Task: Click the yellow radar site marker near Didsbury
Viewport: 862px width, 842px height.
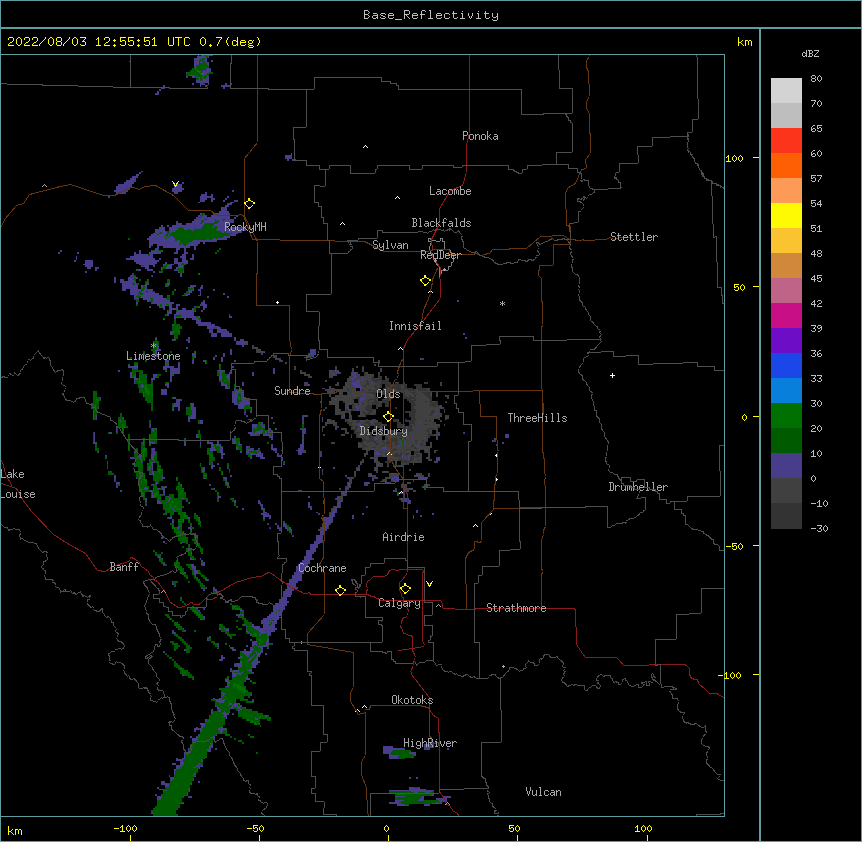Action: pos(389,416)
